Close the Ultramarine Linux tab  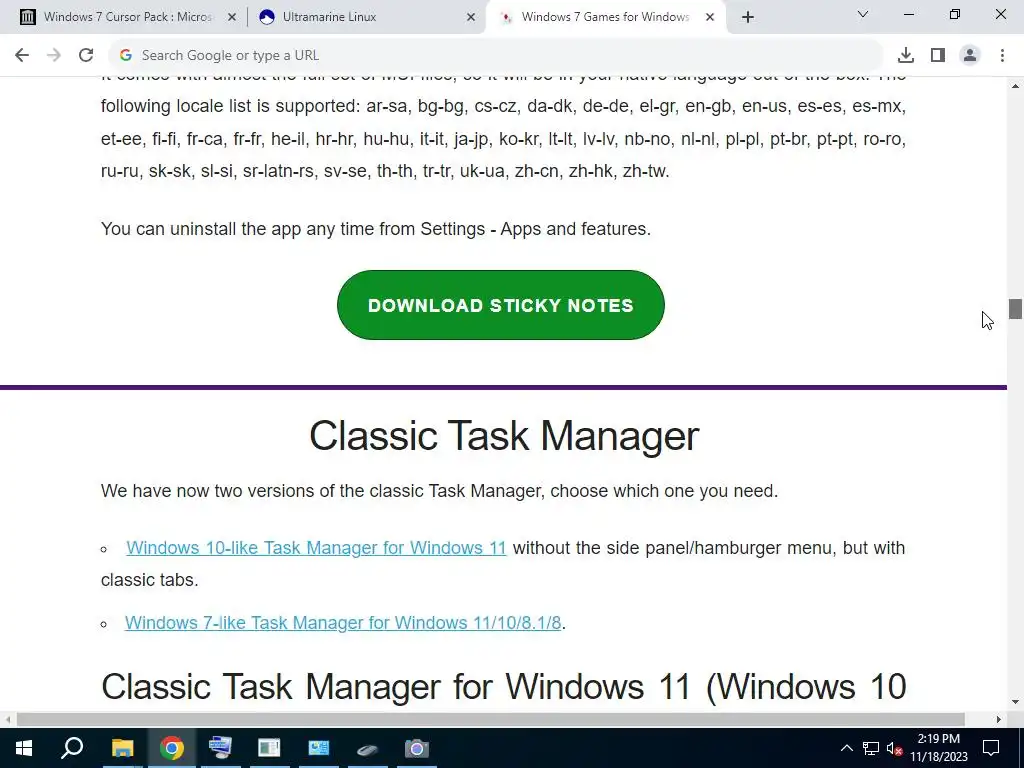tap(471, 18)
